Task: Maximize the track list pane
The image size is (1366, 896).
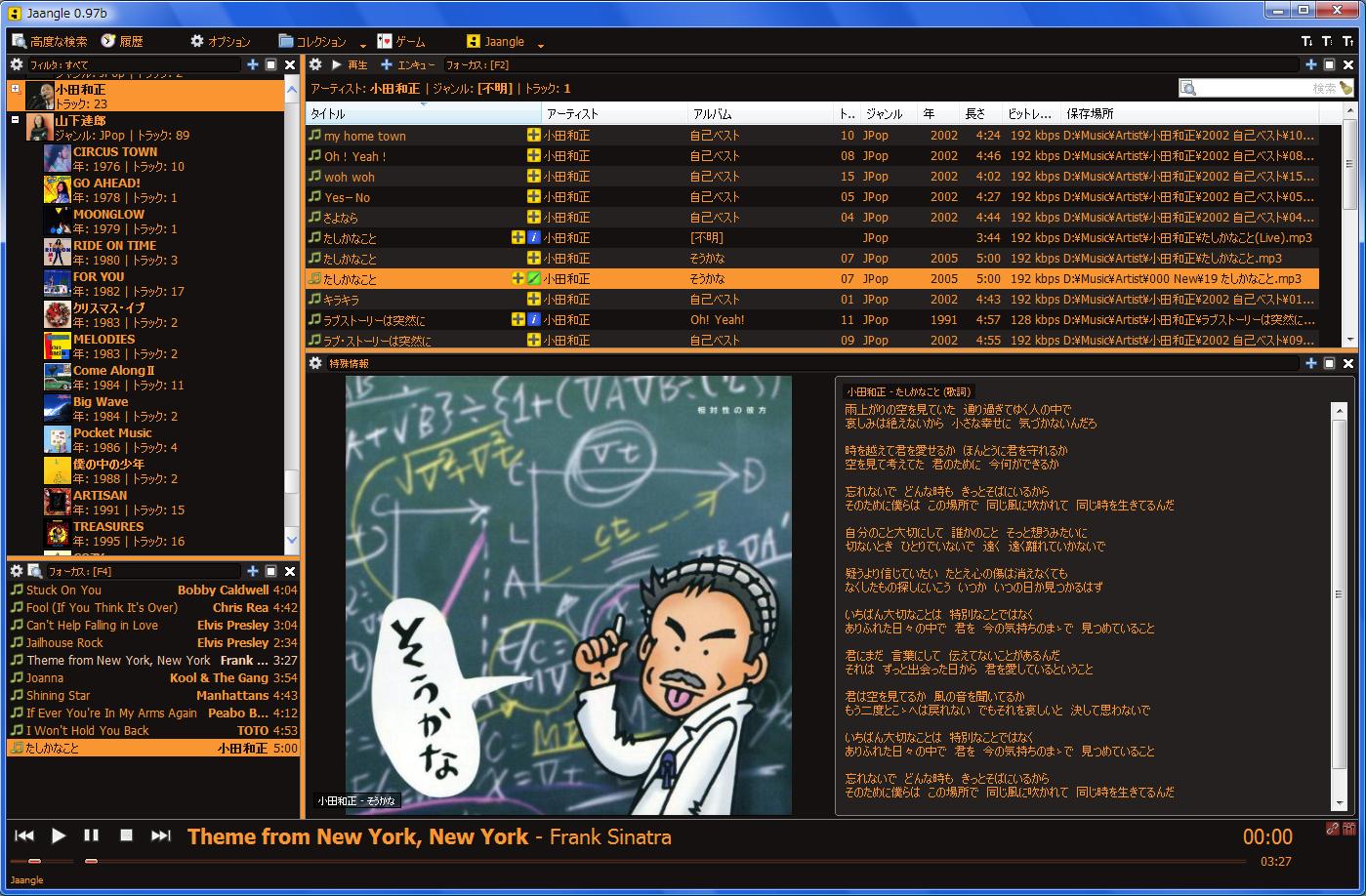Action: click(1329, 64)
